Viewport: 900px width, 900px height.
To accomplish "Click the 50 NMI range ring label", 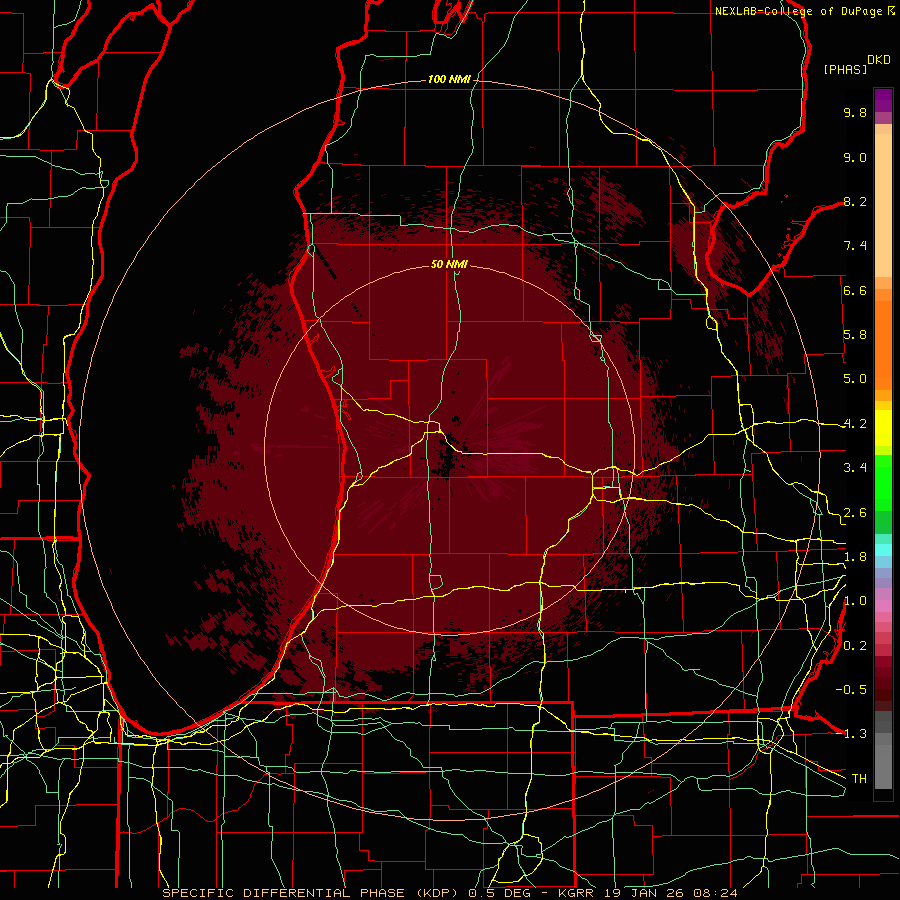I will pyautogui.click(x=449, y=264).
